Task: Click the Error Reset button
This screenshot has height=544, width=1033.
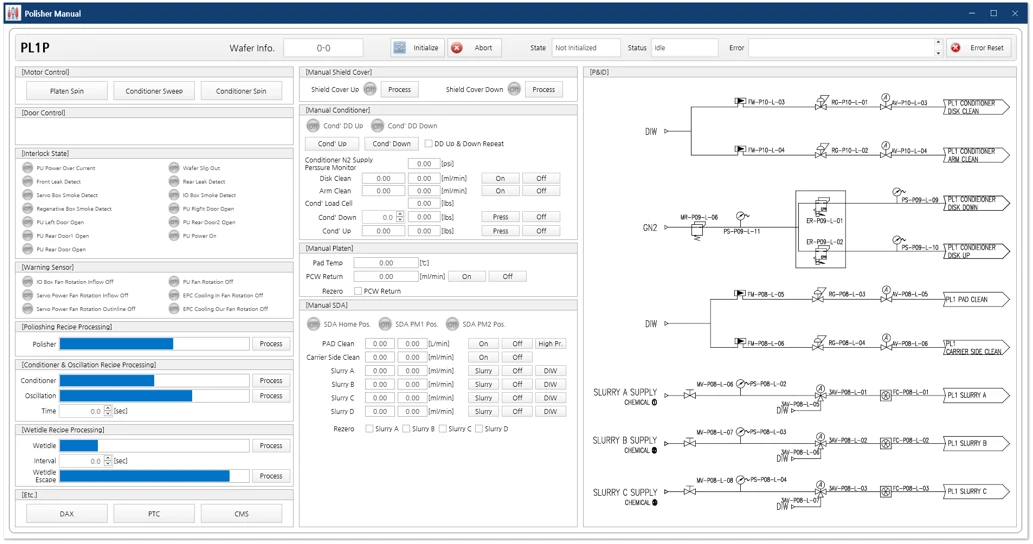Action: coord(978,48)
